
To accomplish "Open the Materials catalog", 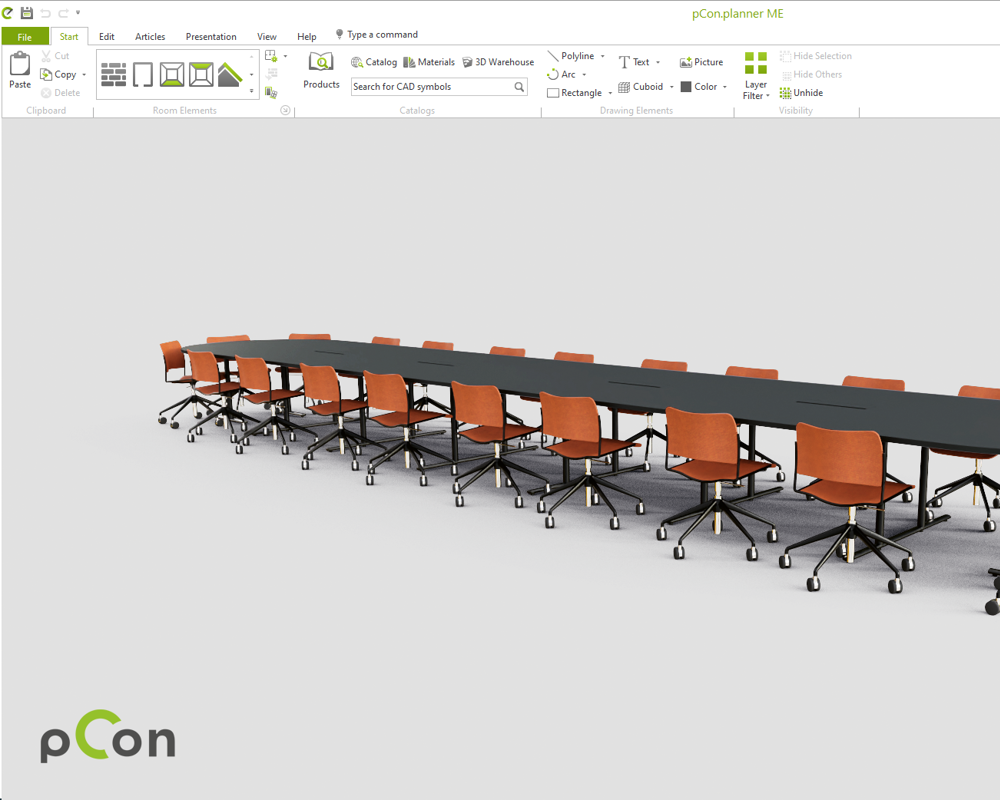I will pyautogui.click(x=429, y=62).
